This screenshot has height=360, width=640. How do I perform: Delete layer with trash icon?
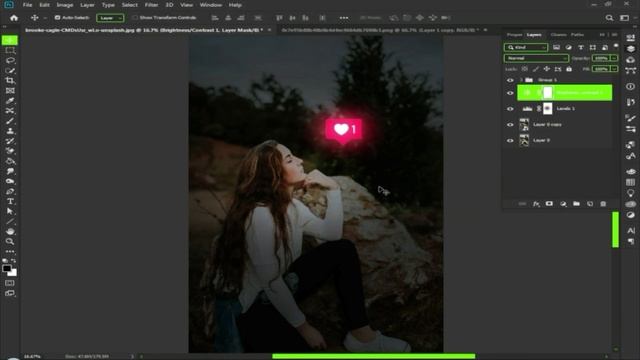(x=603, y=204)
